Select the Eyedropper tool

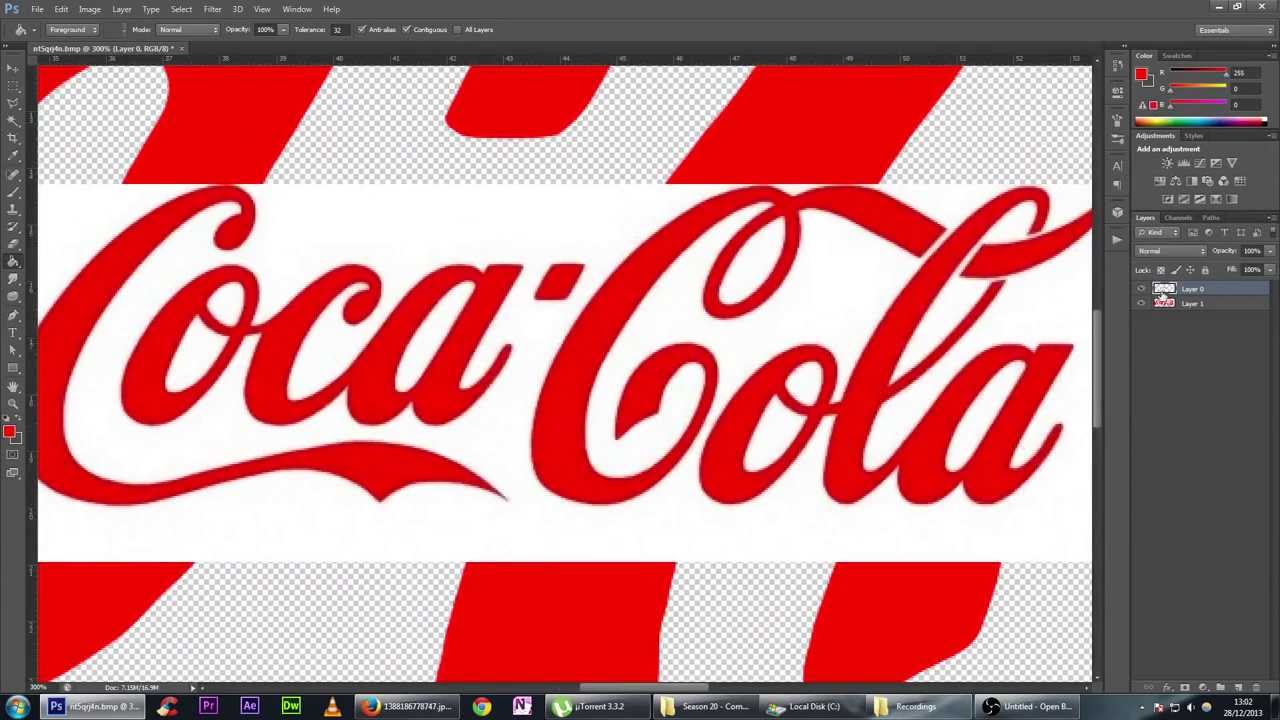12,156
